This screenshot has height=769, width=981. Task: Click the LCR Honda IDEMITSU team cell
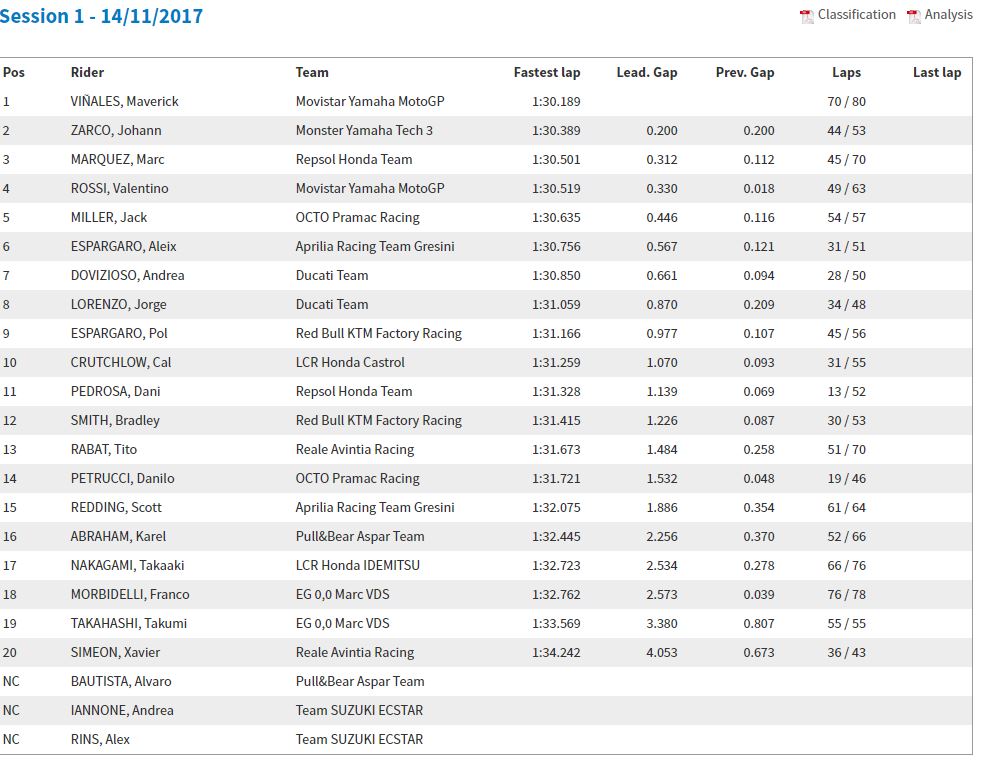click(358, 566)
